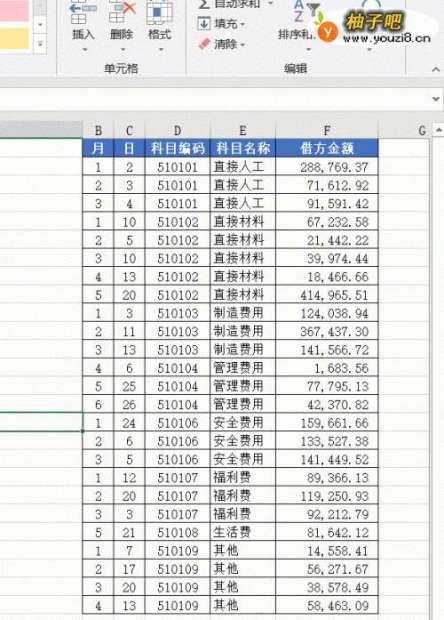
Task: Click the AutoSum sigma icon
Action: pyautogui.click(x=204, y=4)
